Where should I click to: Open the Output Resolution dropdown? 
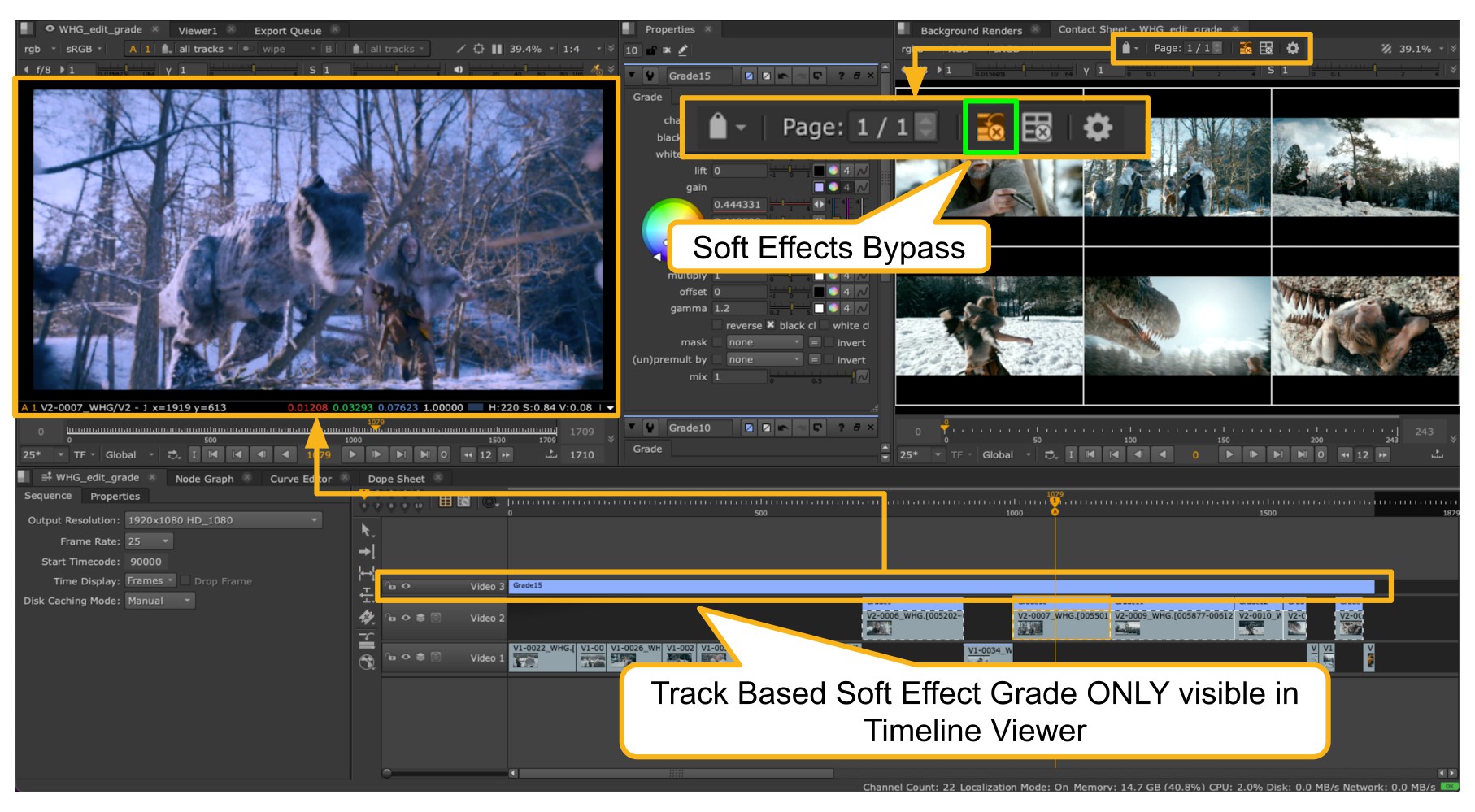224,520
